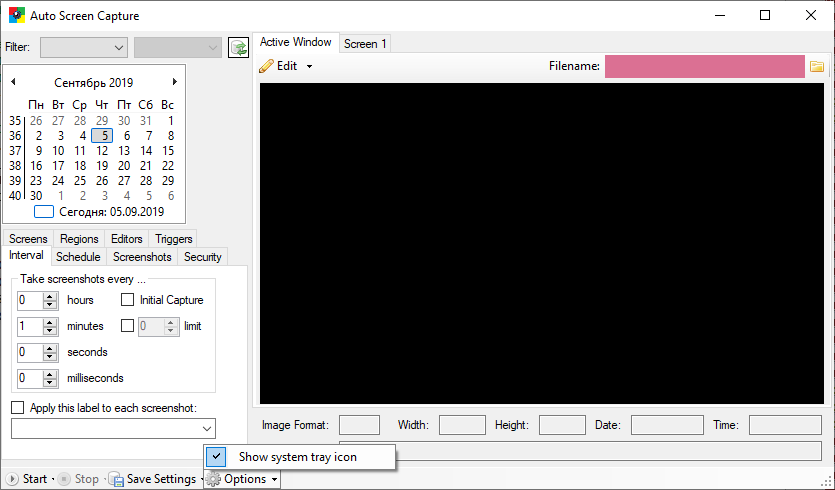Switch to the Screens tab
The width and height of the screenshot is (835, 490).
coord(28,239)
